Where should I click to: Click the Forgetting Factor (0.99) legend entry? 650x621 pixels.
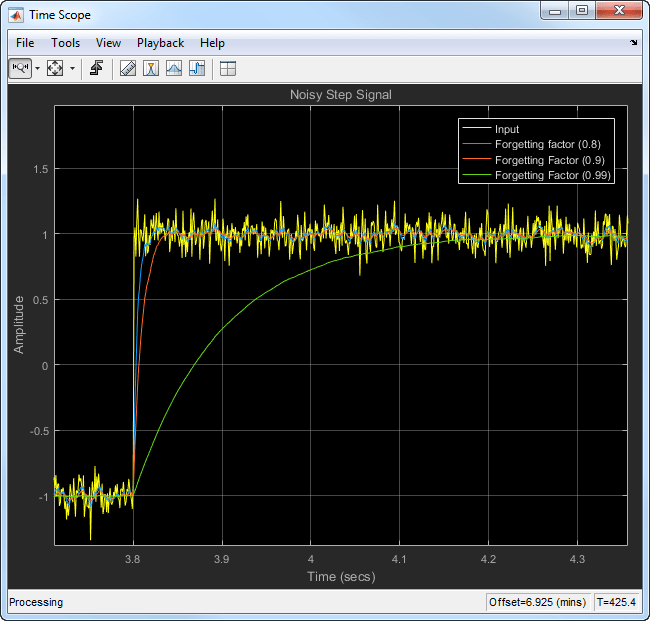pyautogui.click(x=553, y=175)
